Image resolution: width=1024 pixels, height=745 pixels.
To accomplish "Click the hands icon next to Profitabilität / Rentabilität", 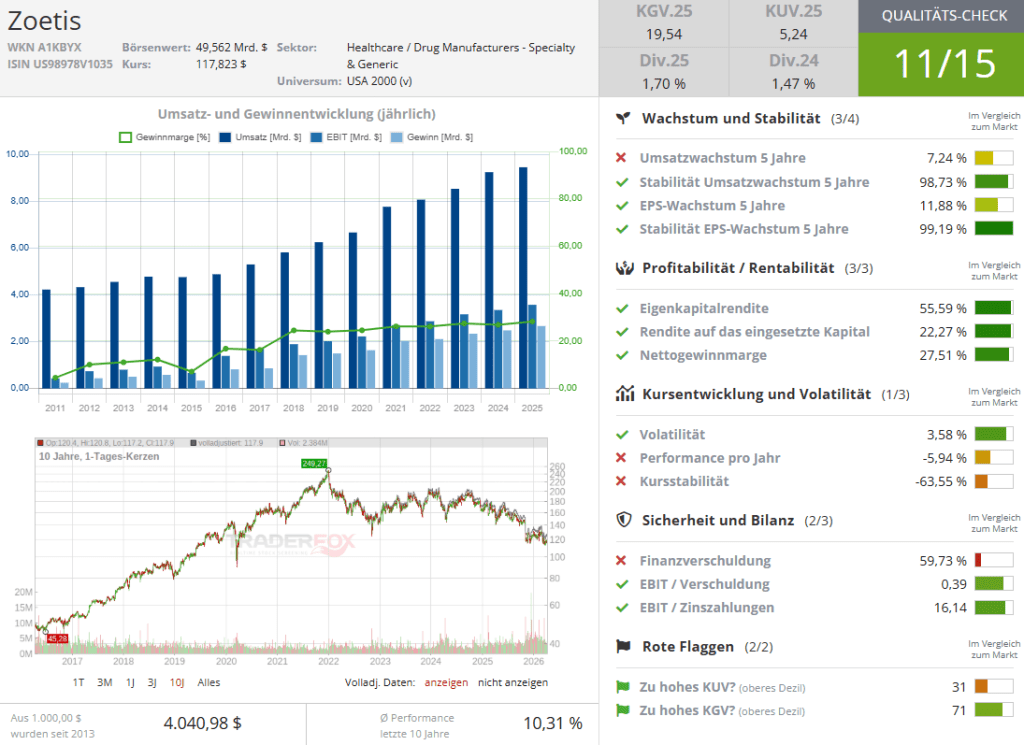I will click(623, 268).
